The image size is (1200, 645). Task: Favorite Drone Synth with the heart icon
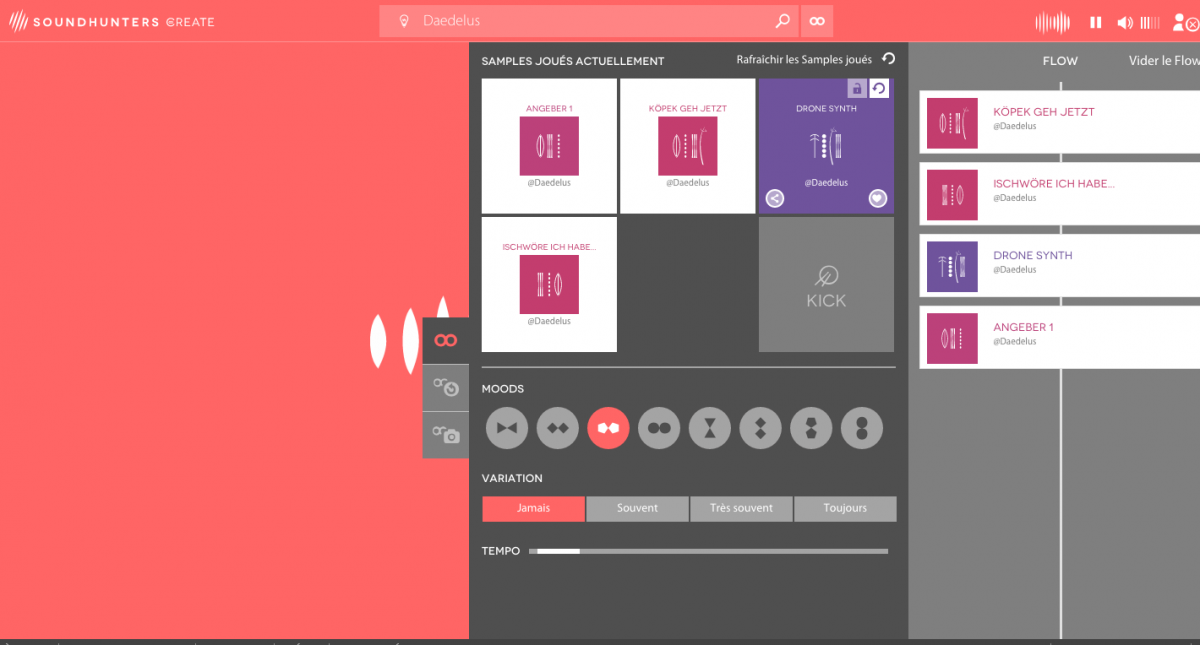pyautogui.click(x=877, y=198)
